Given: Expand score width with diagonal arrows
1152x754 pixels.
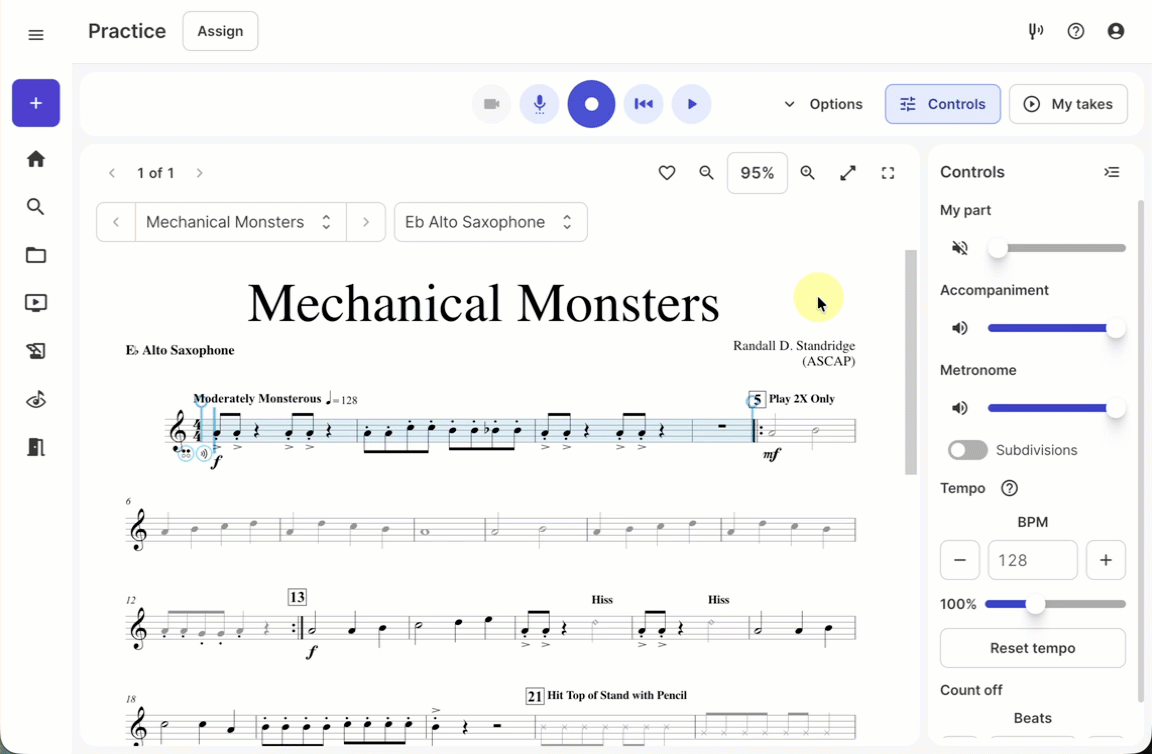Looking at the screenshot, I should (x=848, y=173).
